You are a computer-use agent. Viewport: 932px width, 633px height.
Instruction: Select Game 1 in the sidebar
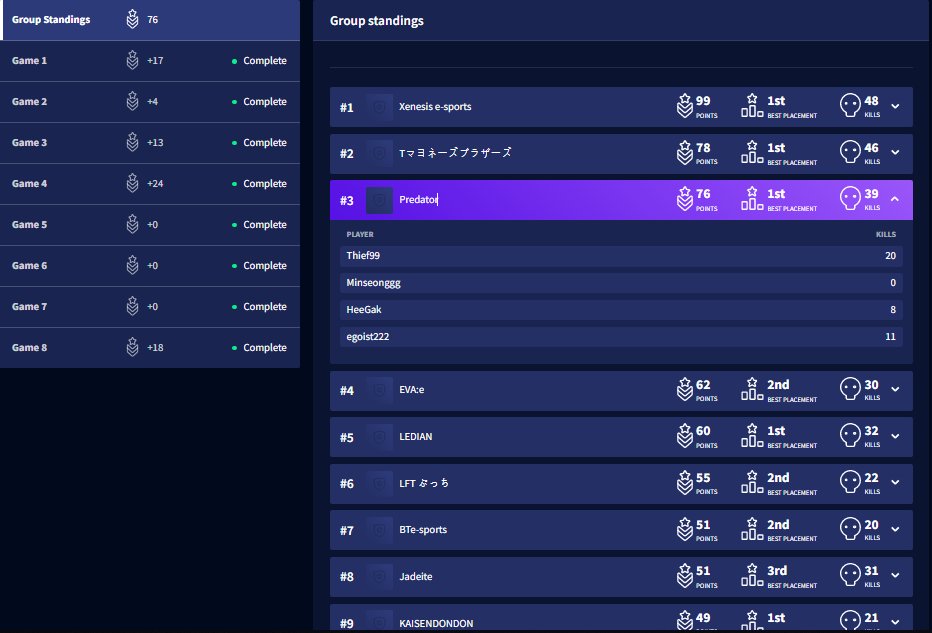[150, 61]
